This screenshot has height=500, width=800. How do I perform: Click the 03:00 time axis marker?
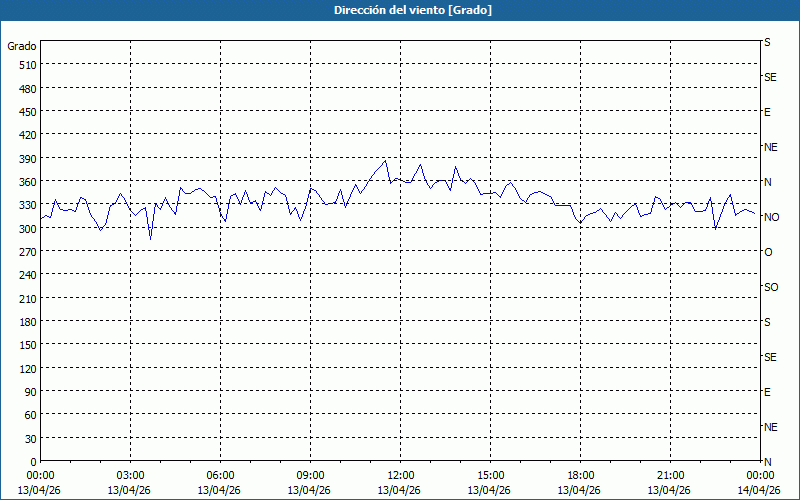click(130, 475)
